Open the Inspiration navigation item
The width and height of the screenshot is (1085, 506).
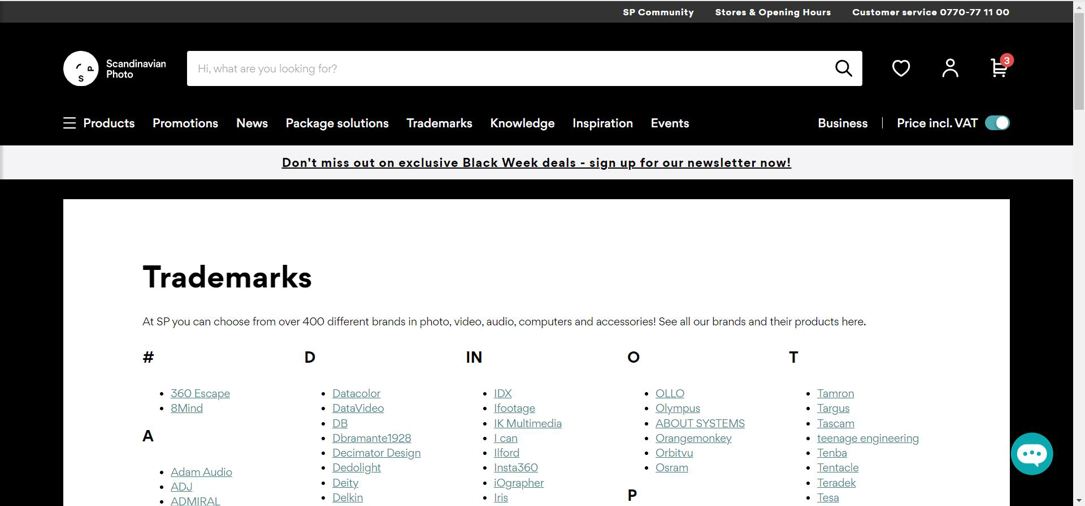tap(603, 123)
